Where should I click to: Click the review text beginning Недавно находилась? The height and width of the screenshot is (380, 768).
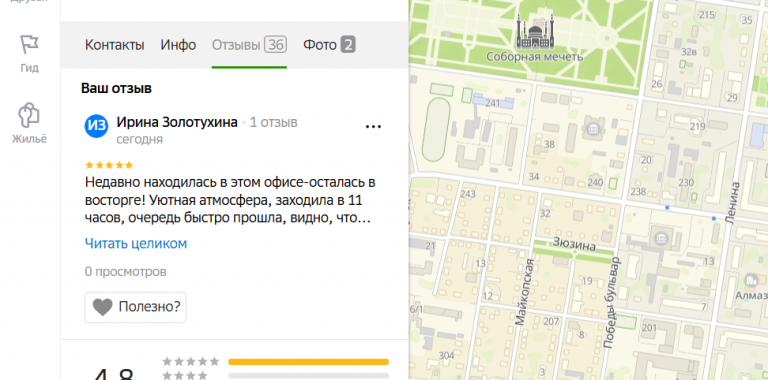coord(230,200)
